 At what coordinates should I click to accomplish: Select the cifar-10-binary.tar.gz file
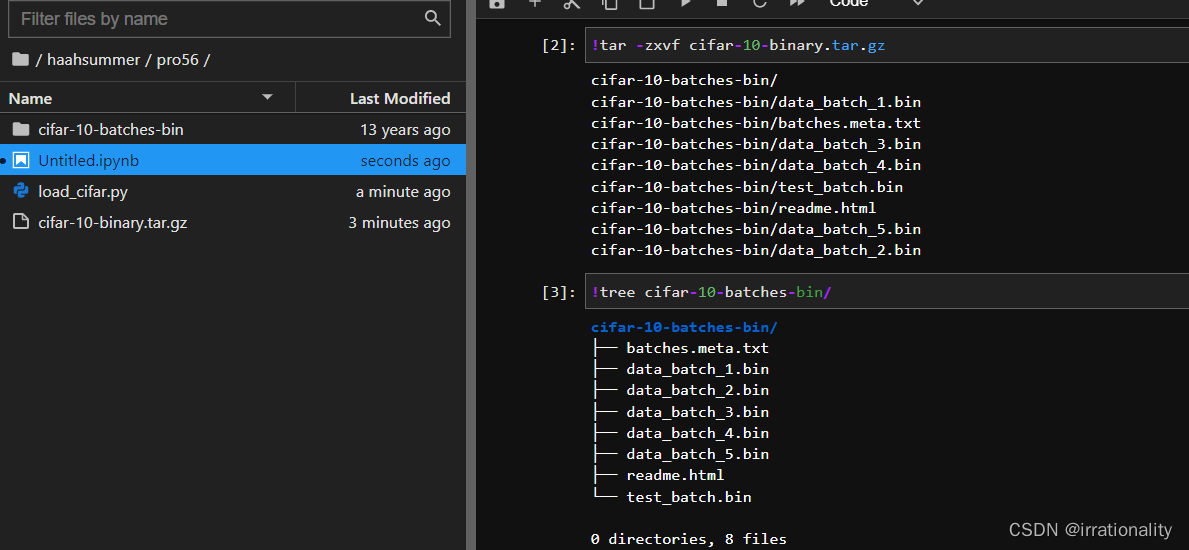point(233,222)
